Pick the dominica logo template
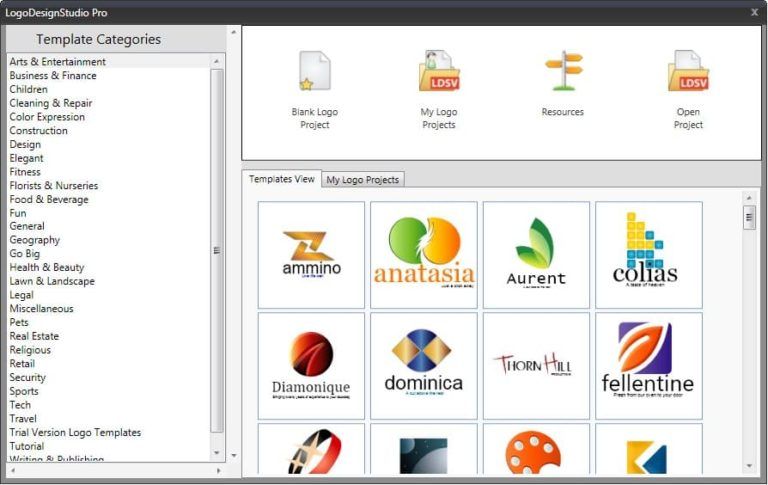This screenshot has width=768, height=485. click(424, 366)
